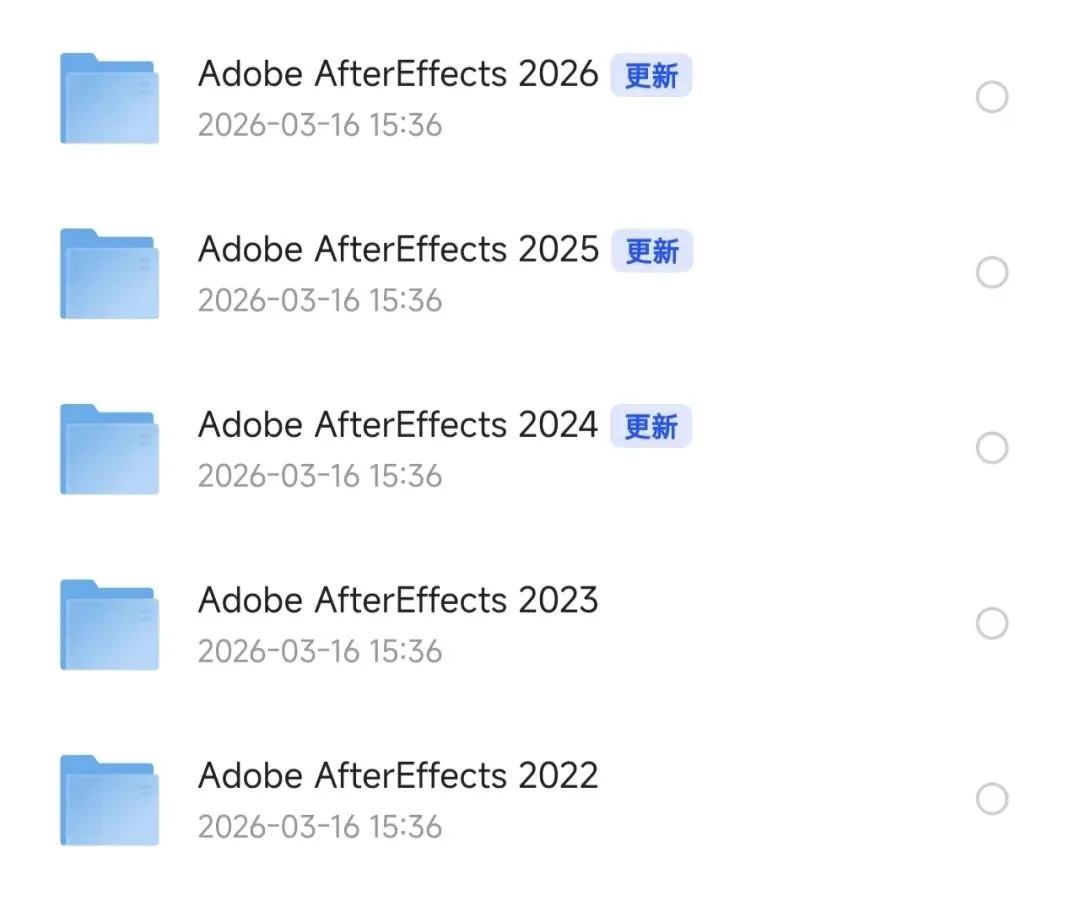This screenshot has height=912, width=1080.
Task: Open the folder named Adobe AfterEffects 2026
Action: tap(398, 74)
